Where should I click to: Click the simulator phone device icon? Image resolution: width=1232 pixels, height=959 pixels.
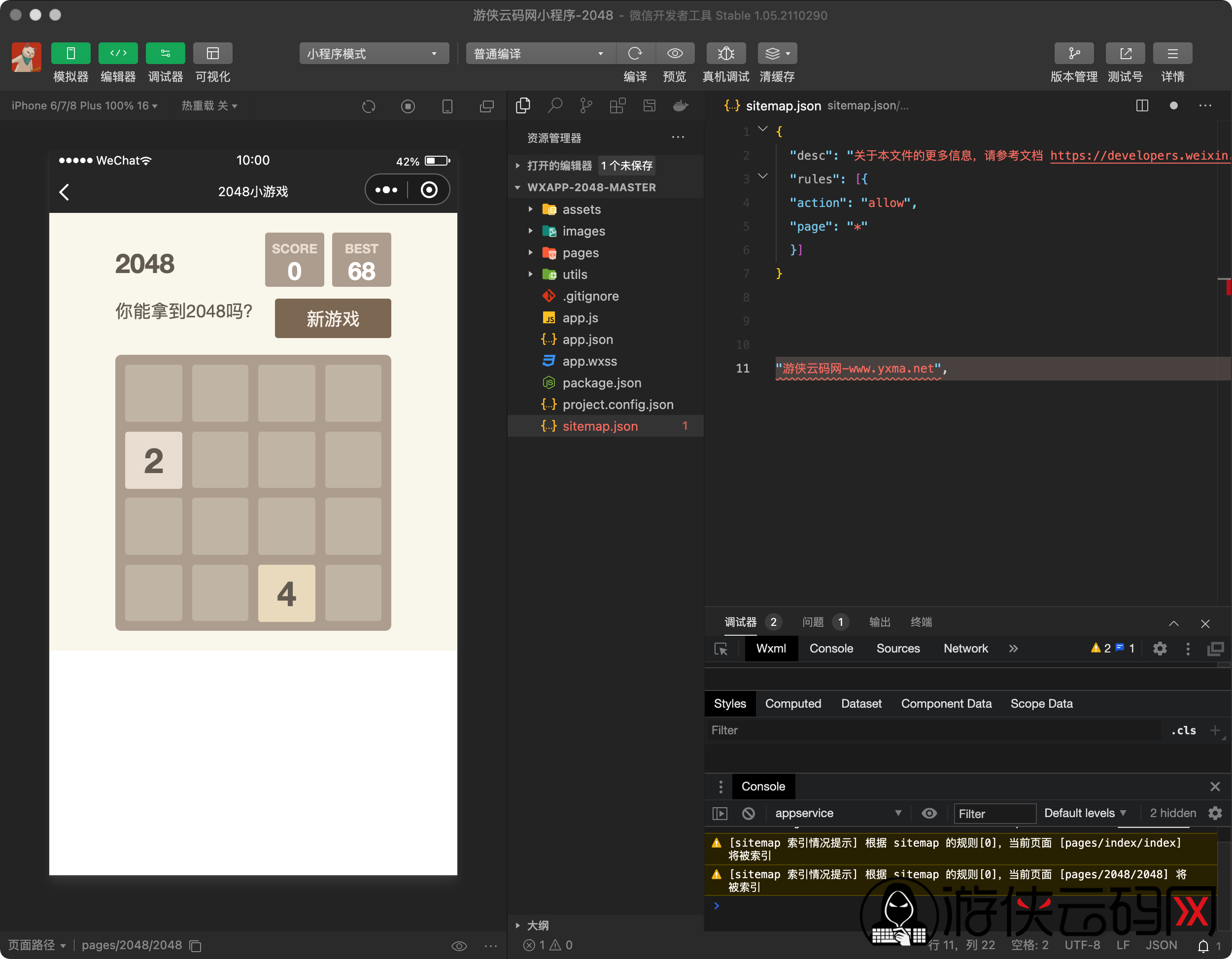[447, 106]
